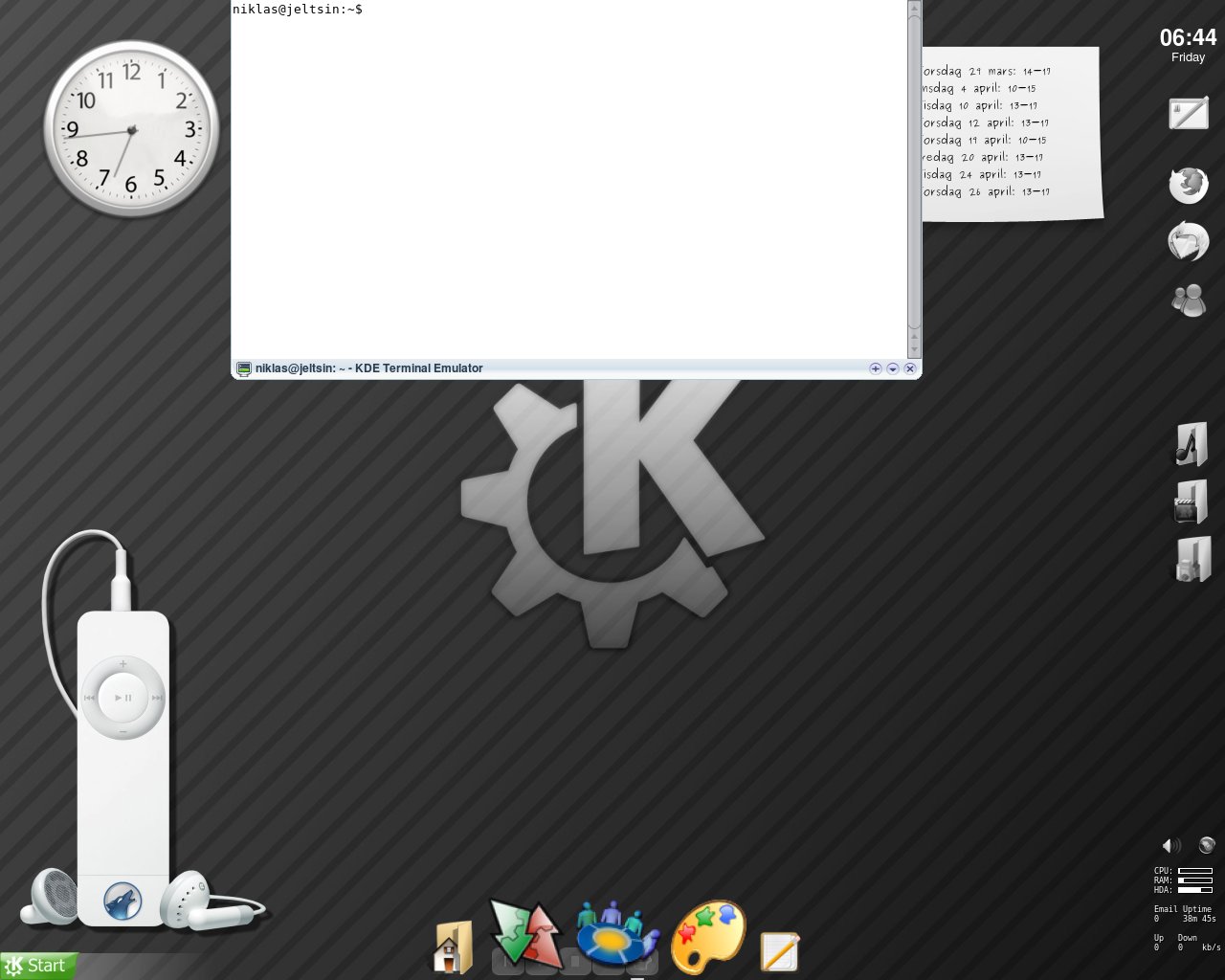Click the globe network icon
The image size is (1225, 980).
[1207, 845]
